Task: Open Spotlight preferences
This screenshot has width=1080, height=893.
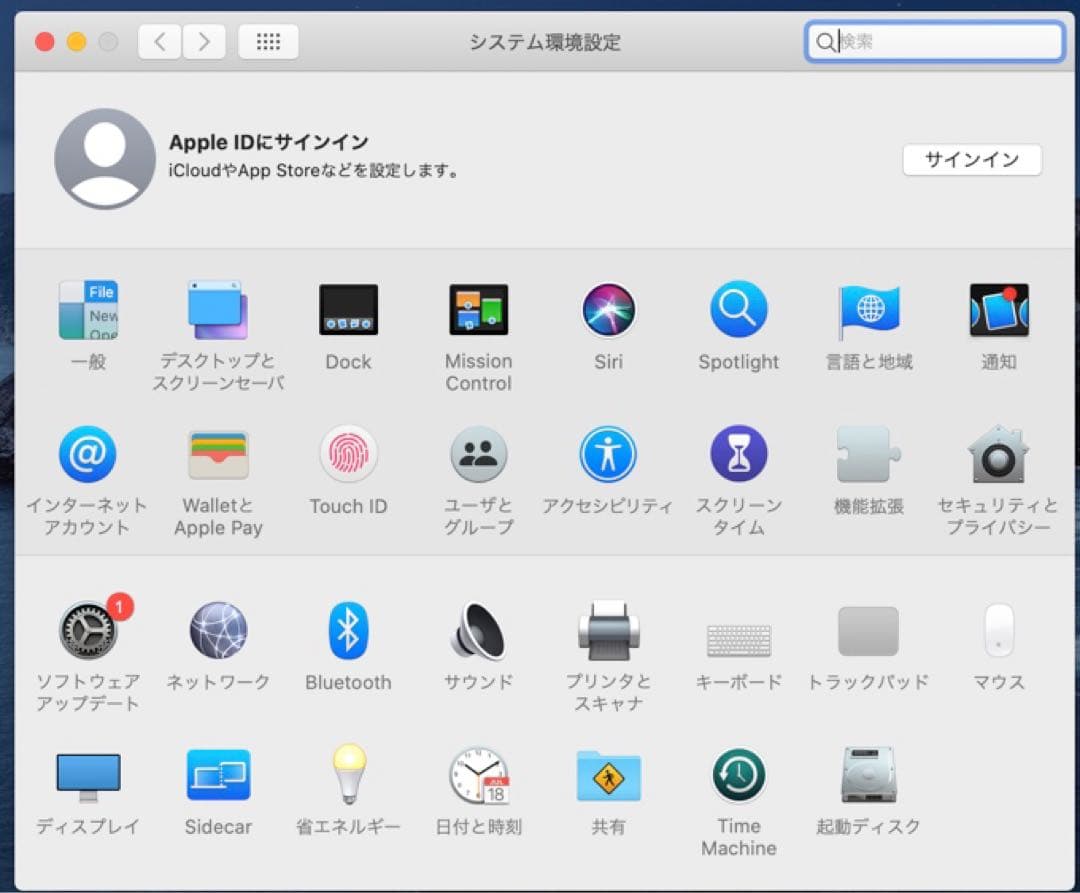Action: click(738, 309)
